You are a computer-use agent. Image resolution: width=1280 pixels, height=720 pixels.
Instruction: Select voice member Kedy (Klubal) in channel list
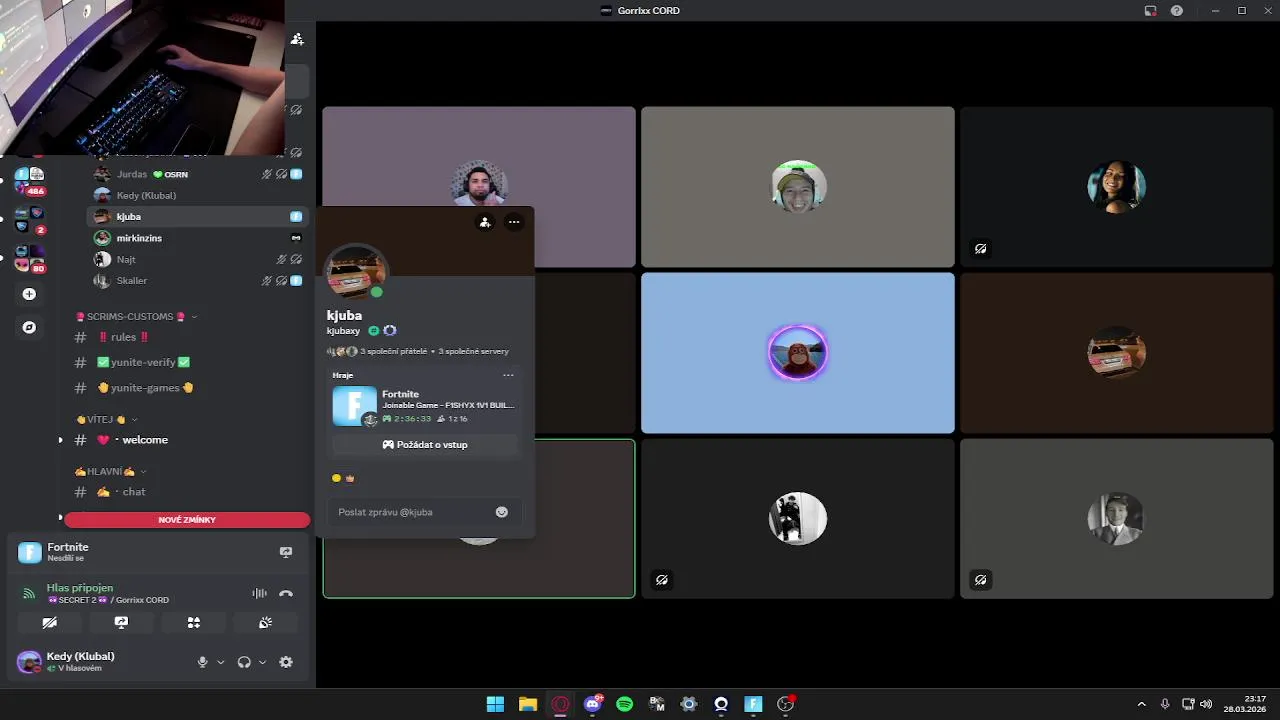pyautogui.click(x=196, y=195)
